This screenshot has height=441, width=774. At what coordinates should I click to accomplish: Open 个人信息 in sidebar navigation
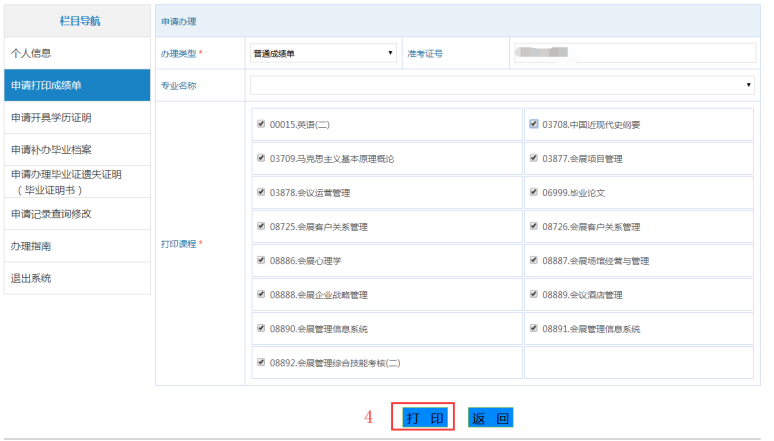77,53
